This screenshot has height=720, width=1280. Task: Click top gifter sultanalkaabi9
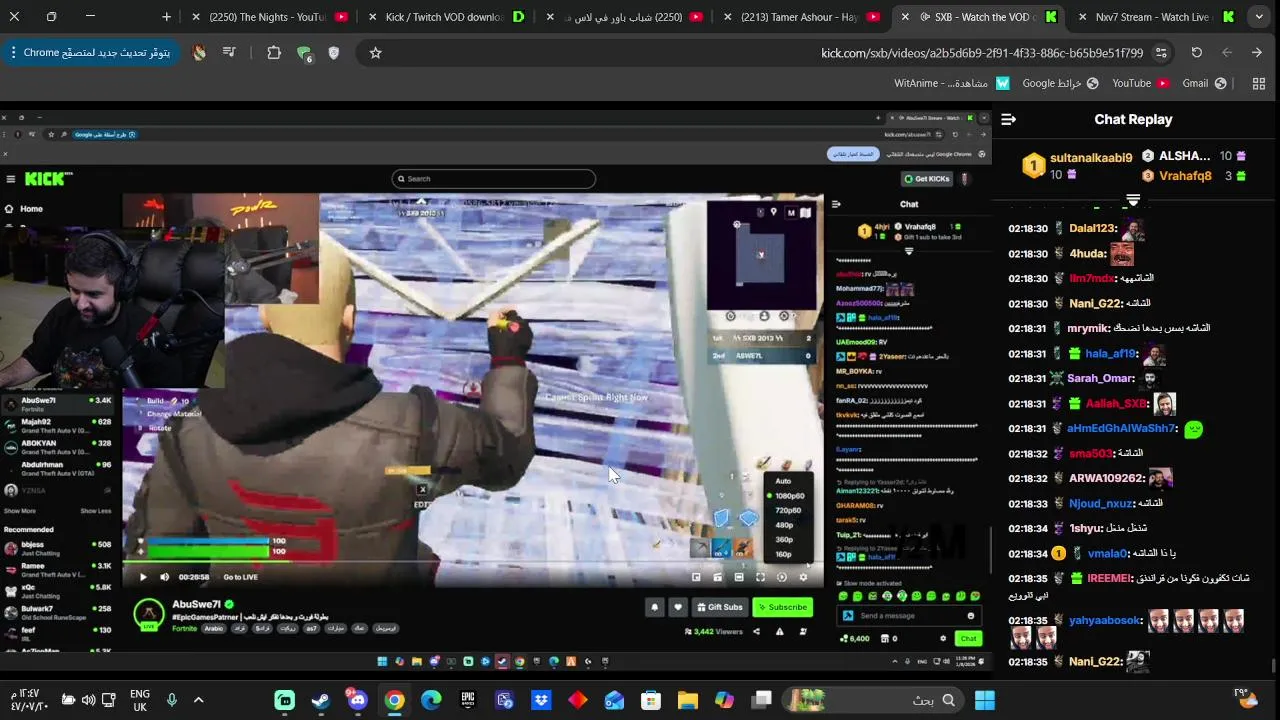[x=1091, y=157]
